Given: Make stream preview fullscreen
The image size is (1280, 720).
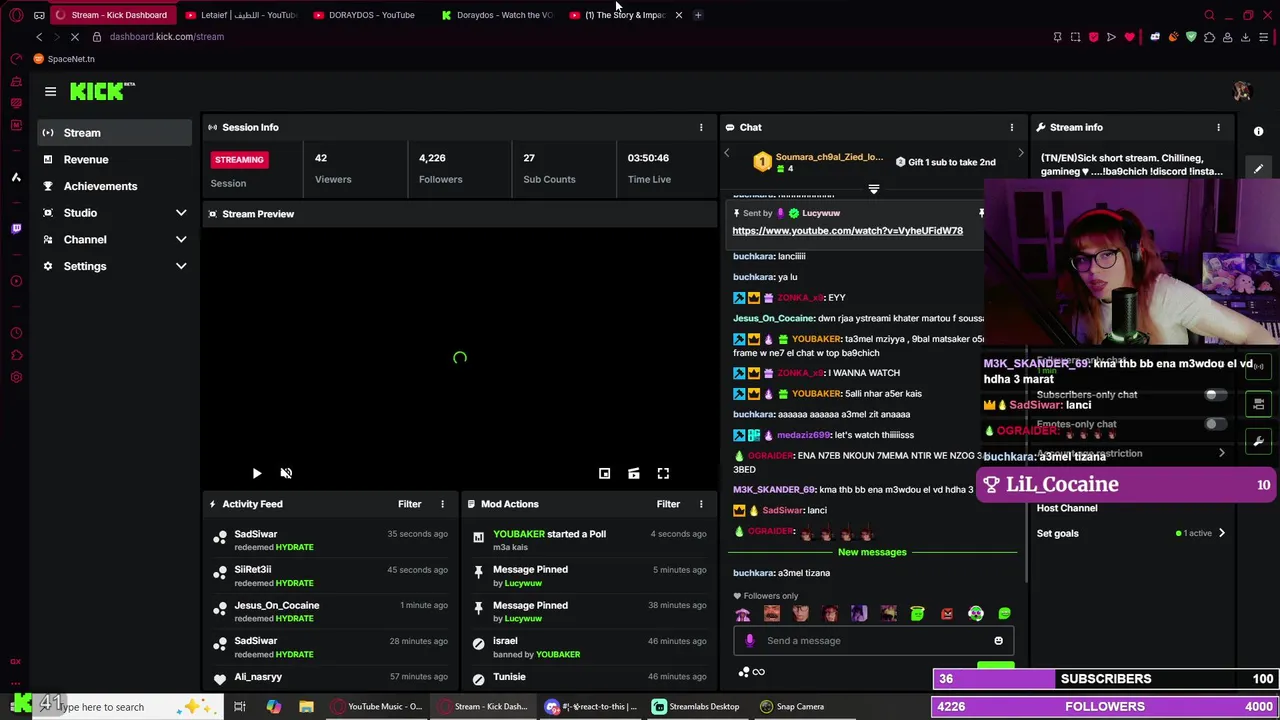Looking at the screenshot, I should 663,473.
